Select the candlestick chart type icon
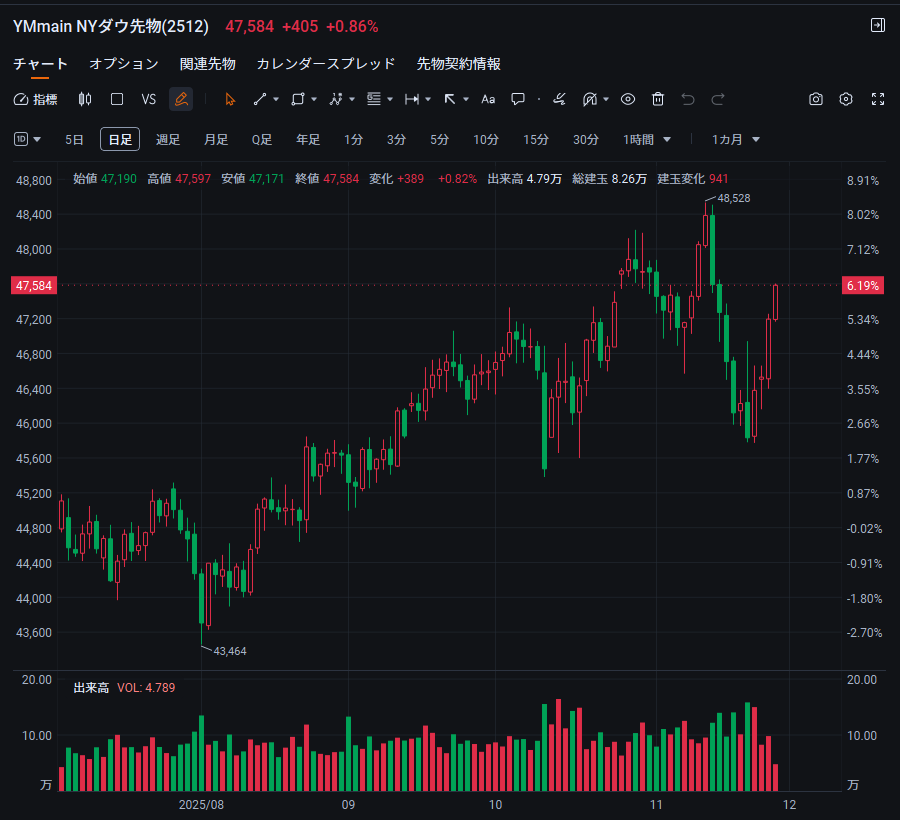 pos(85,99)
